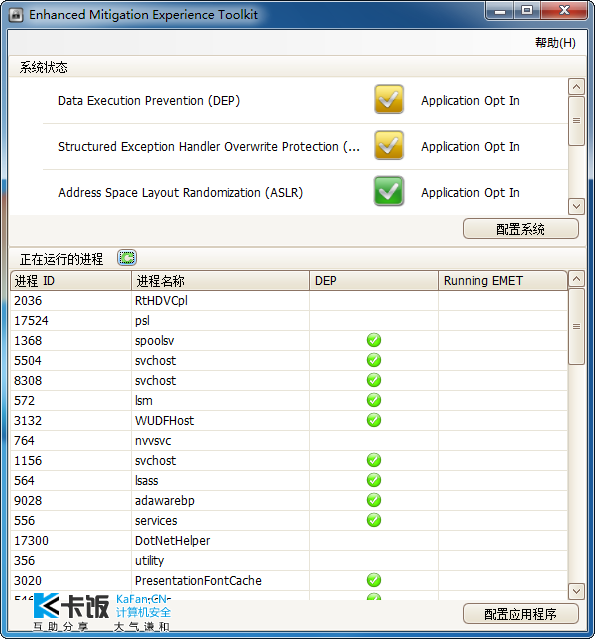This screenshot has height=639, width=595.
Task: Click the refresh running processes icon
Action: 127,258
